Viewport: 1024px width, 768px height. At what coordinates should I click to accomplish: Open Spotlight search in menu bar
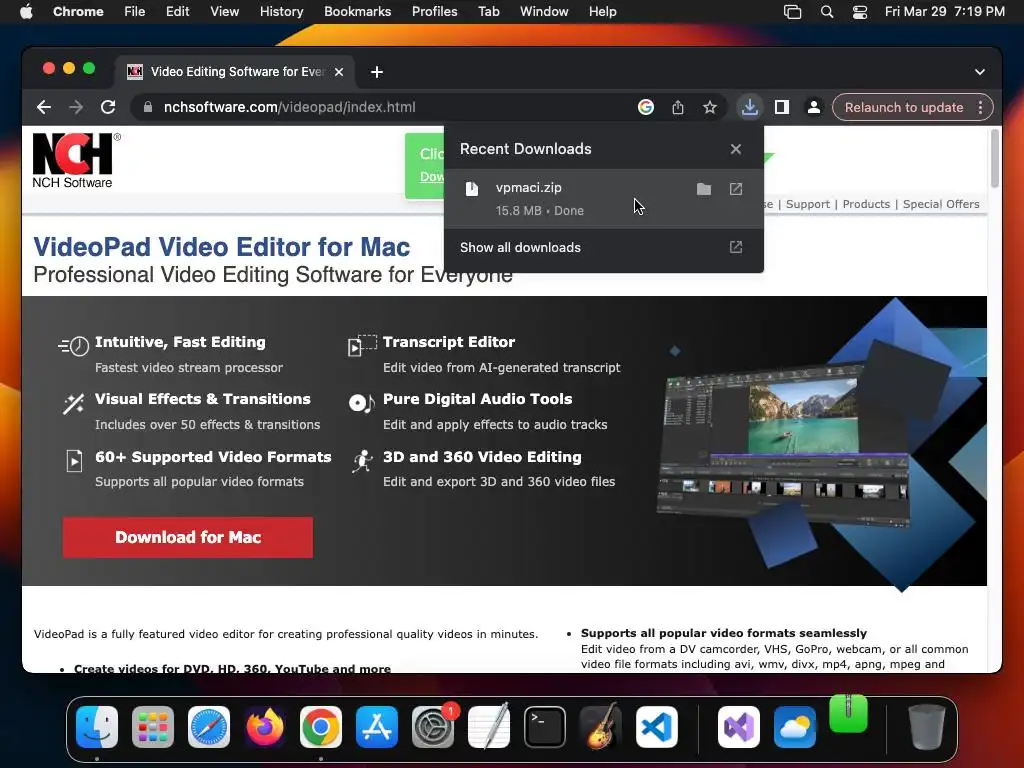pos(827,12)
